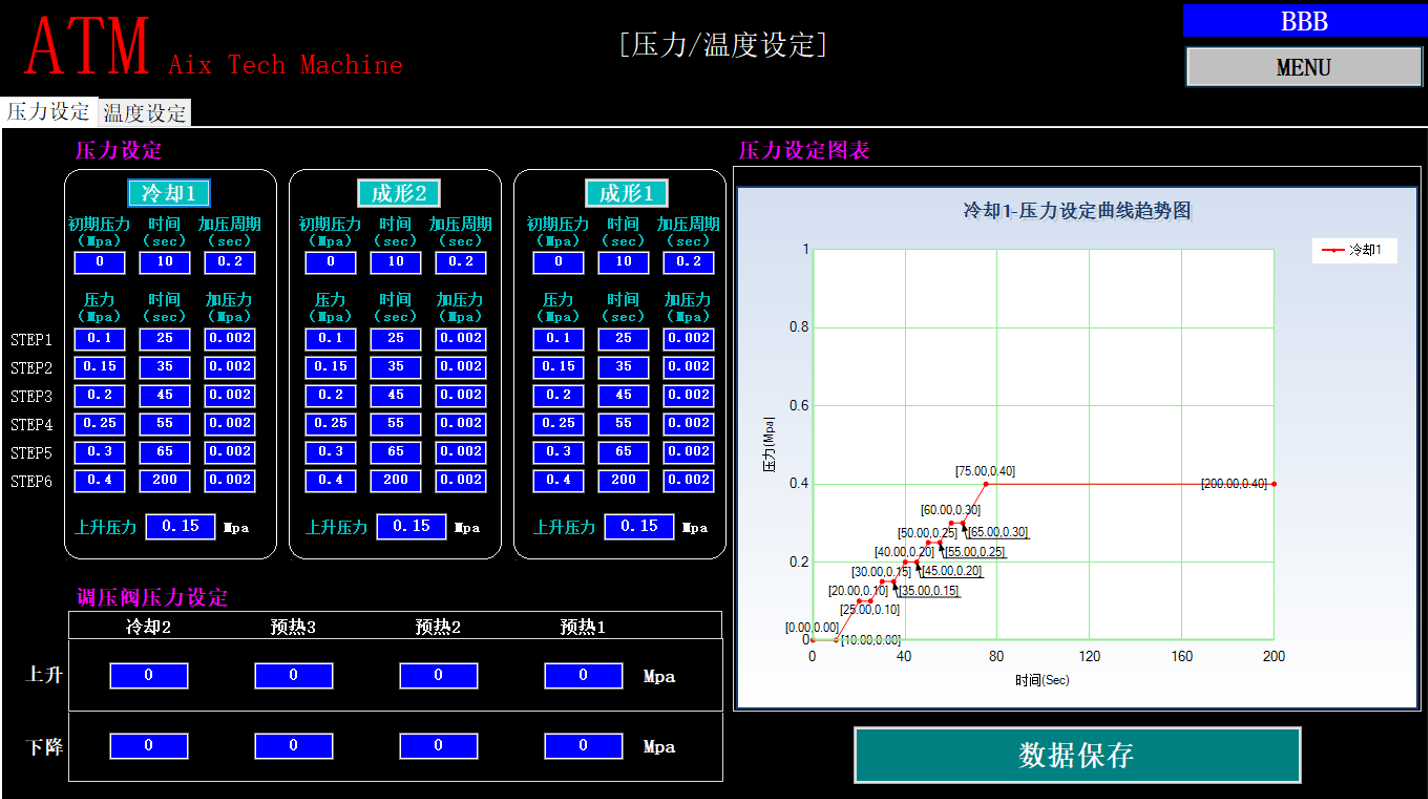Select the 压力设定 tab
The width and height of the screenshot is (1428, 799).
click(x=47, y=112)
